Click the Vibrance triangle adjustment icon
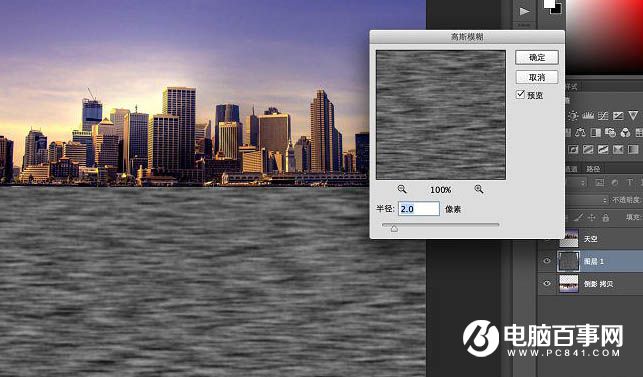This screenshot has height=377, width=643. pos(633,116)
